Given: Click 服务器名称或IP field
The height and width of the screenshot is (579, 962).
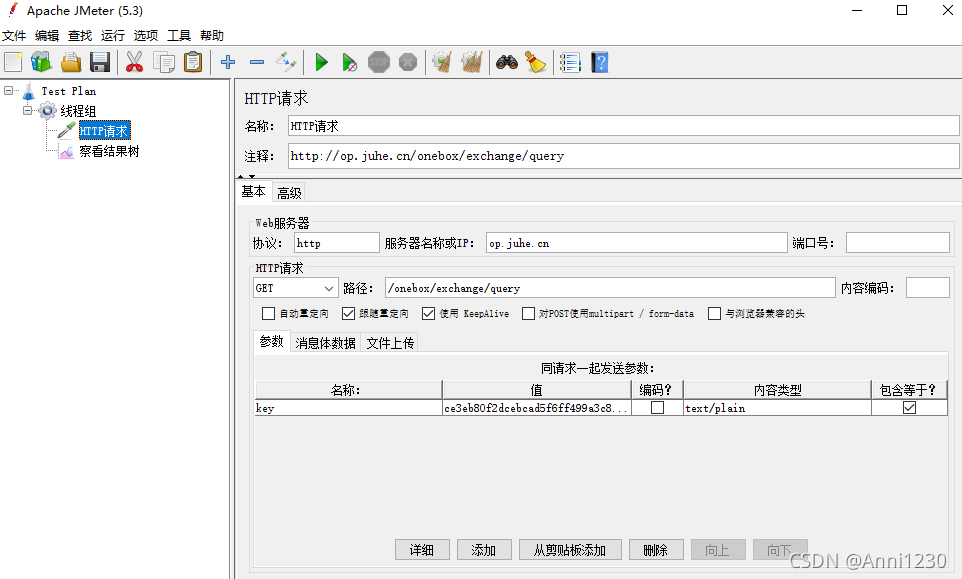Looking at the screenshot, I should tap(637, 243).
